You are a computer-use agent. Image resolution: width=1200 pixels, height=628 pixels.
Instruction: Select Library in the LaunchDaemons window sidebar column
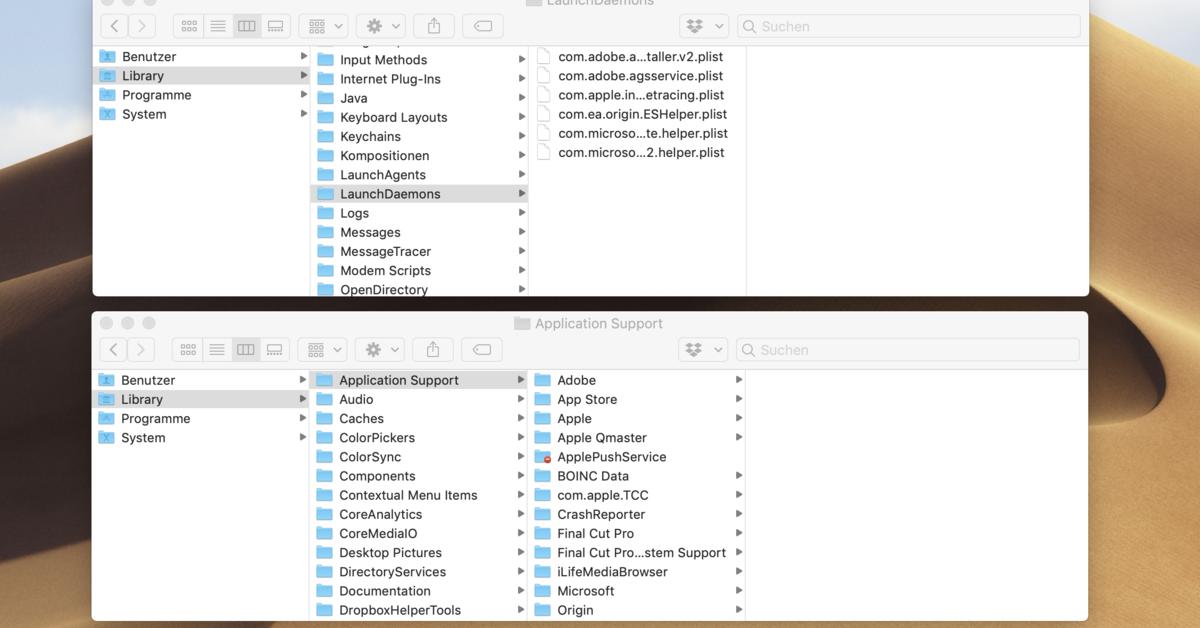click(201, 76)
